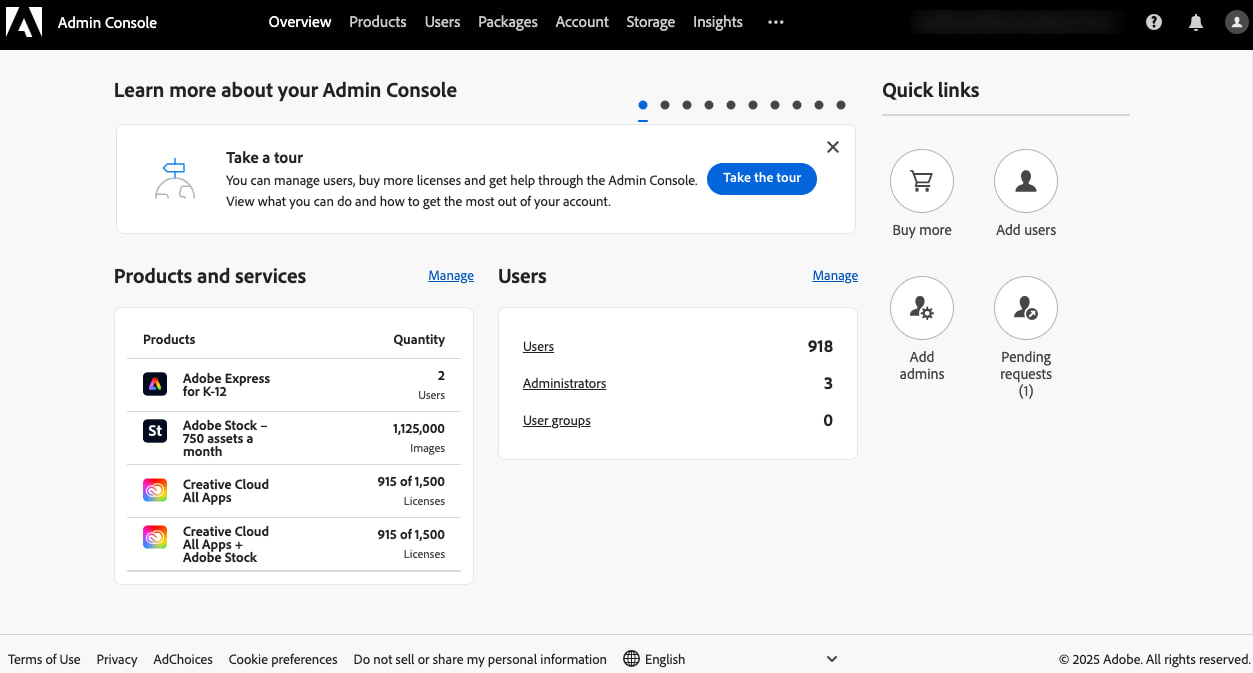The image size is (1253, 673).
Task: Select the second carousel dot
Action: (x=665, y=105)
